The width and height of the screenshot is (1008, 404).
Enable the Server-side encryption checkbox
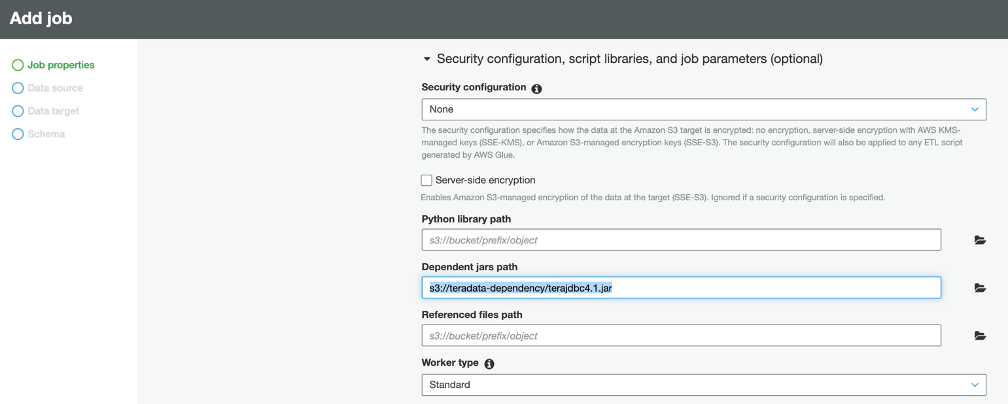click(427, 180)
